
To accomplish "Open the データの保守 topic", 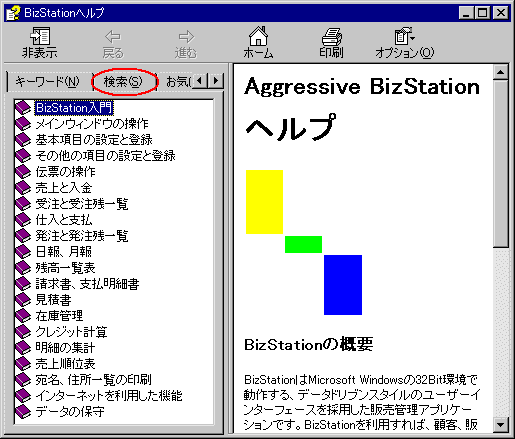I will click(70, 412).
